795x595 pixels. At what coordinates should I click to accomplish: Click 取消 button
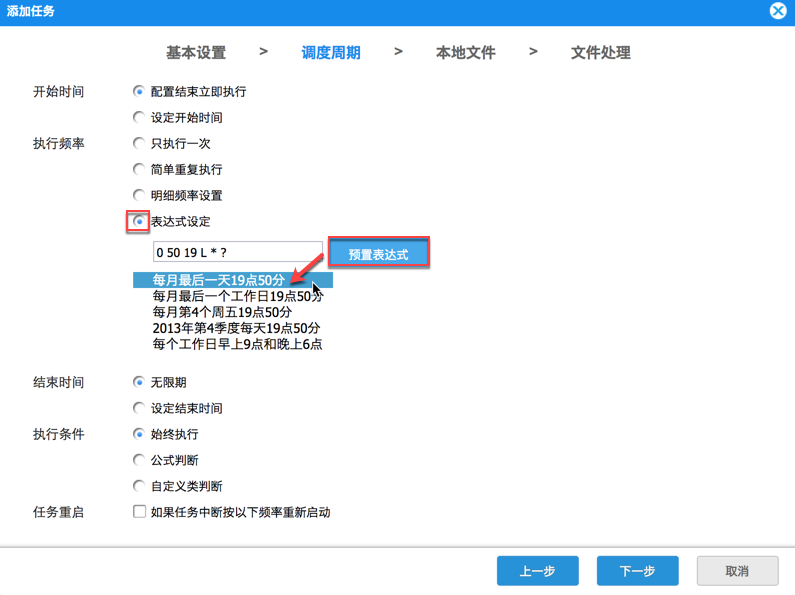point(737,571)
